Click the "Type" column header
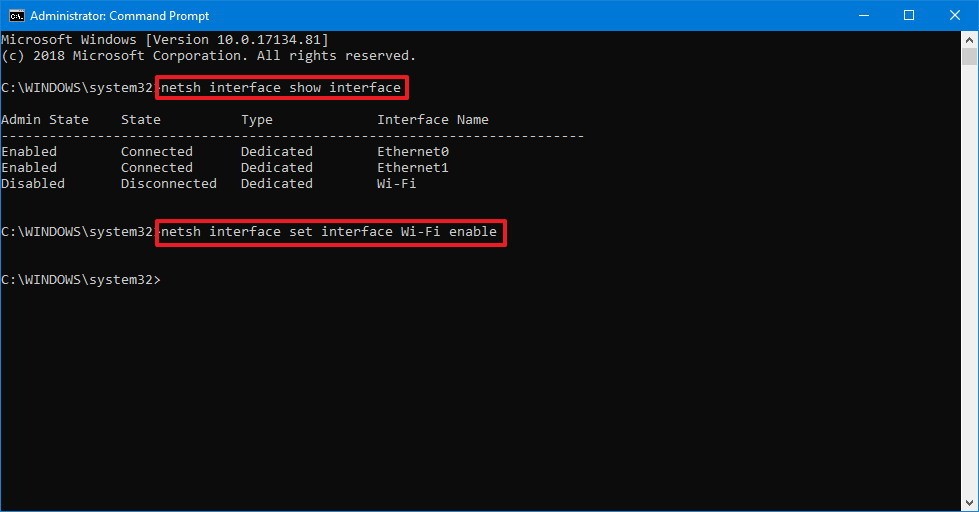The width and height of the screenshot is (979, 512). 257,120
